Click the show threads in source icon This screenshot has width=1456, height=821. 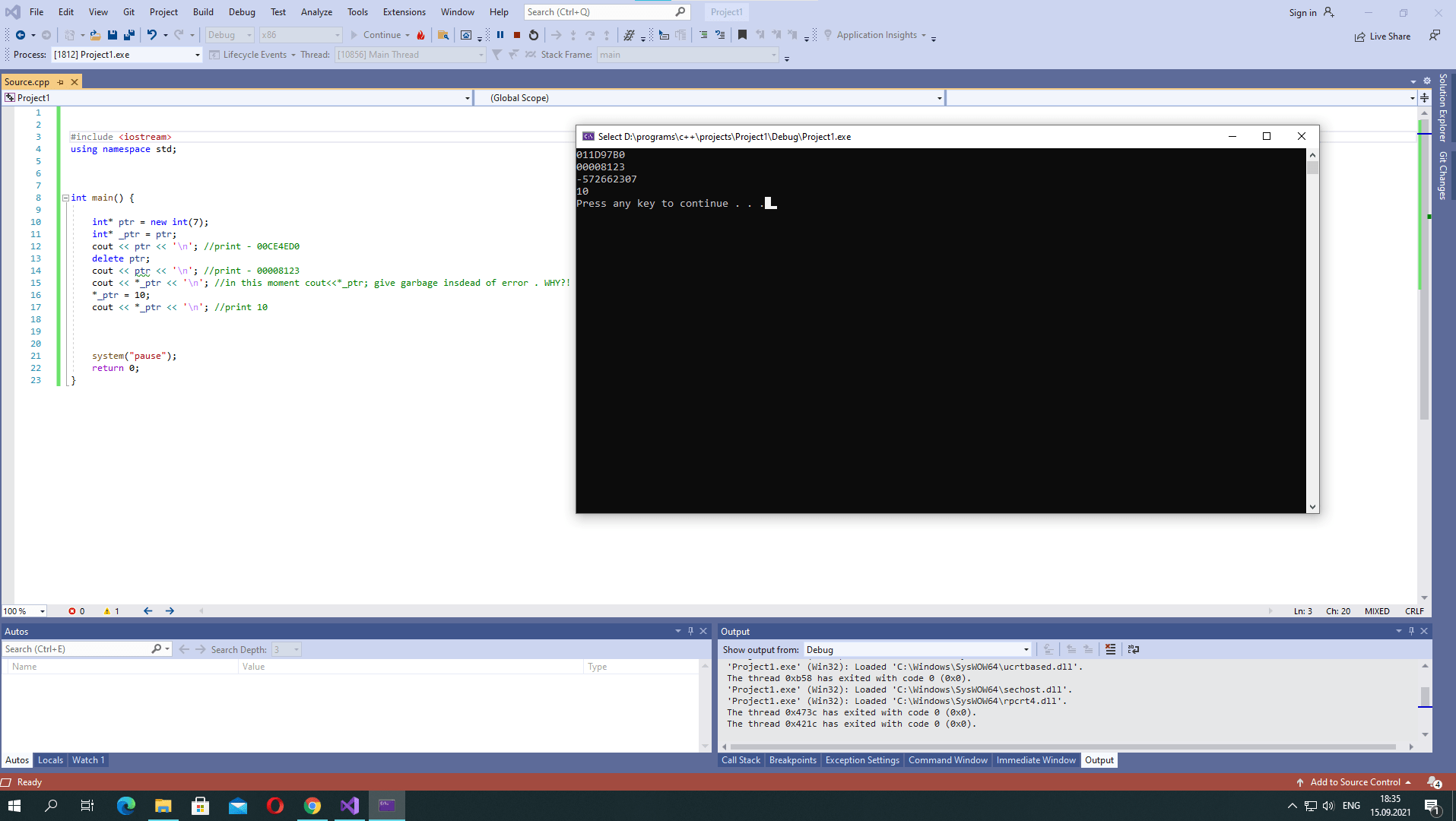[x=629, y=35]
